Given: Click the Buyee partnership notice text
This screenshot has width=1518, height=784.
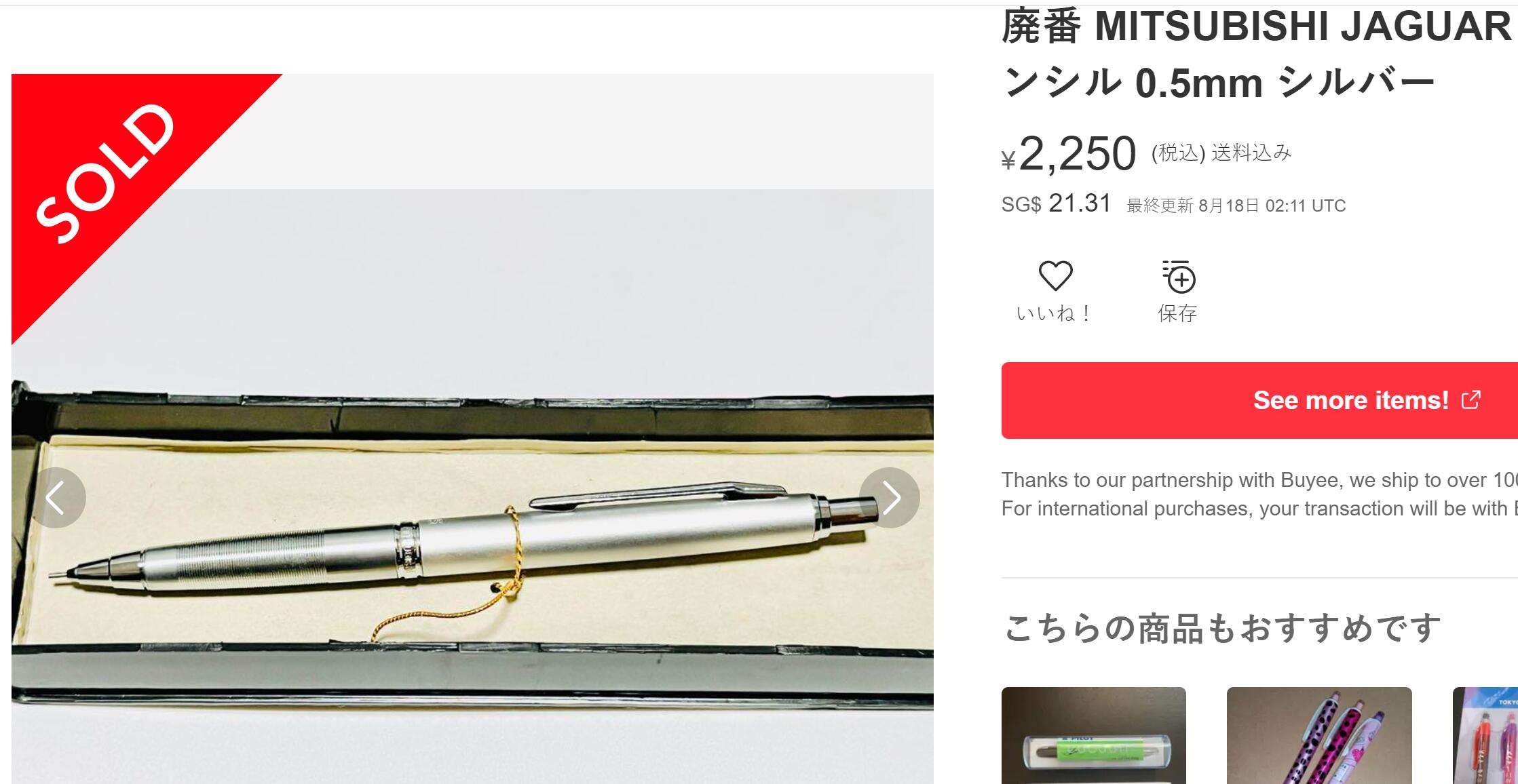Looking at the screenshot, I should point(1259,494).
